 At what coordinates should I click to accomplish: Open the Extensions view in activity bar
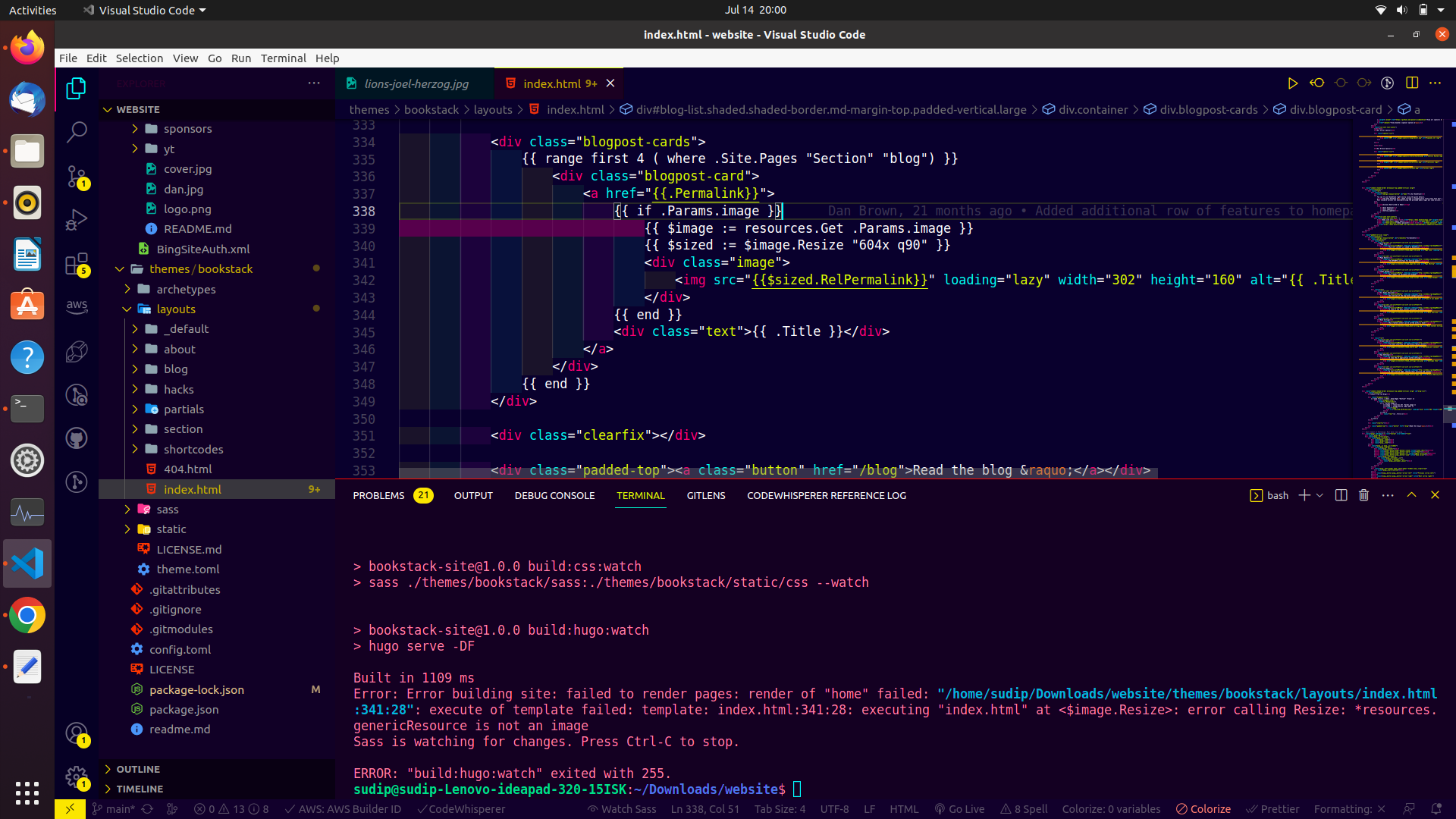point(77,265)
